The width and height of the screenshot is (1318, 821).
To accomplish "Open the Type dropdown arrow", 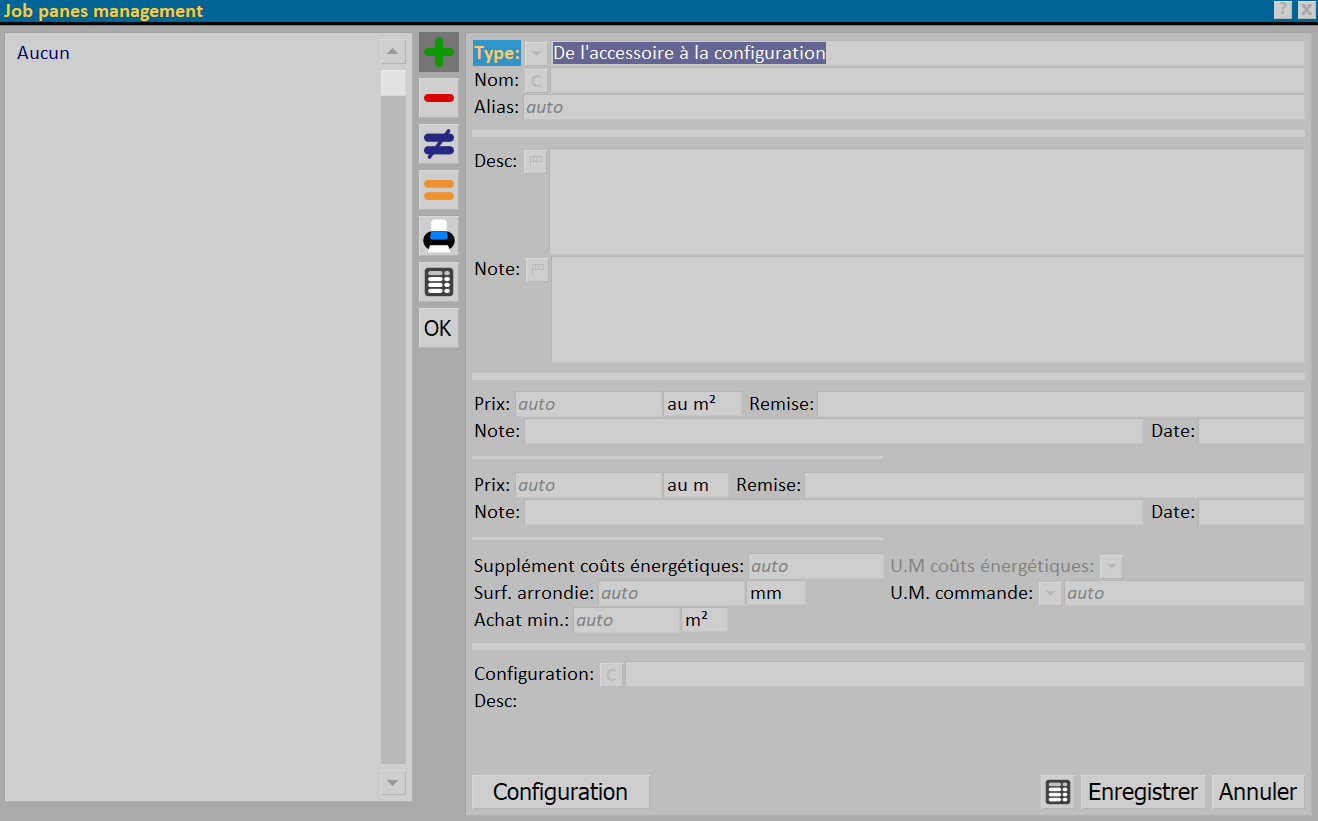I will pyautogui.click(x=537, y=54).
